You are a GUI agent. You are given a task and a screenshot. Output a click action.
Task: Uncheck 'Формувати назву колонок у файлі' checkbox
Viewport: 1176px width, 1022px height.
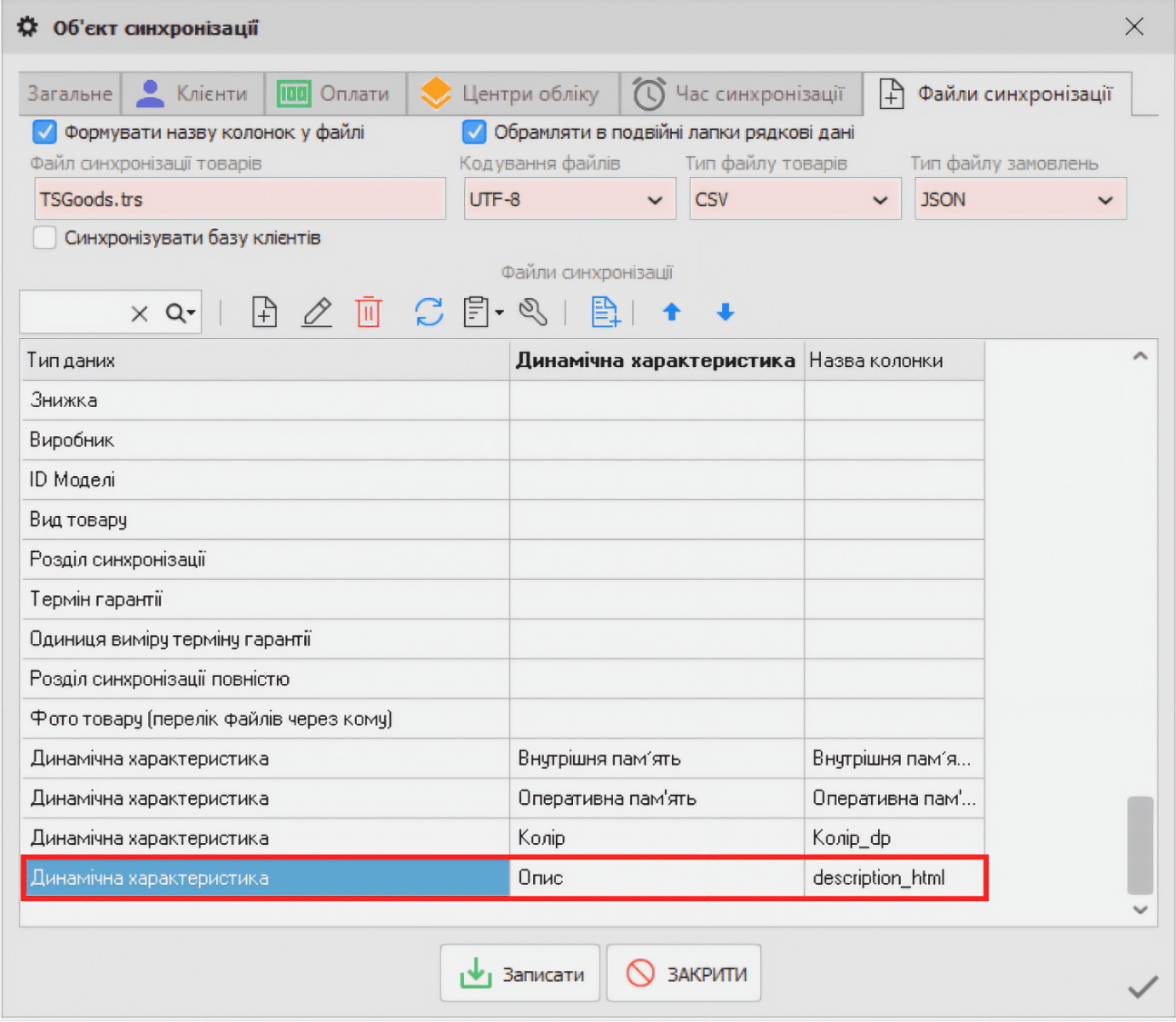click(x=44, y=132)
